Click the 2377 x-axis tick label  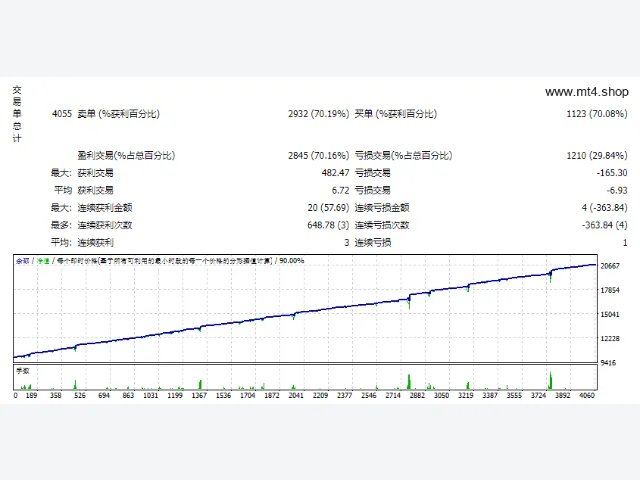tap(344, 396)
